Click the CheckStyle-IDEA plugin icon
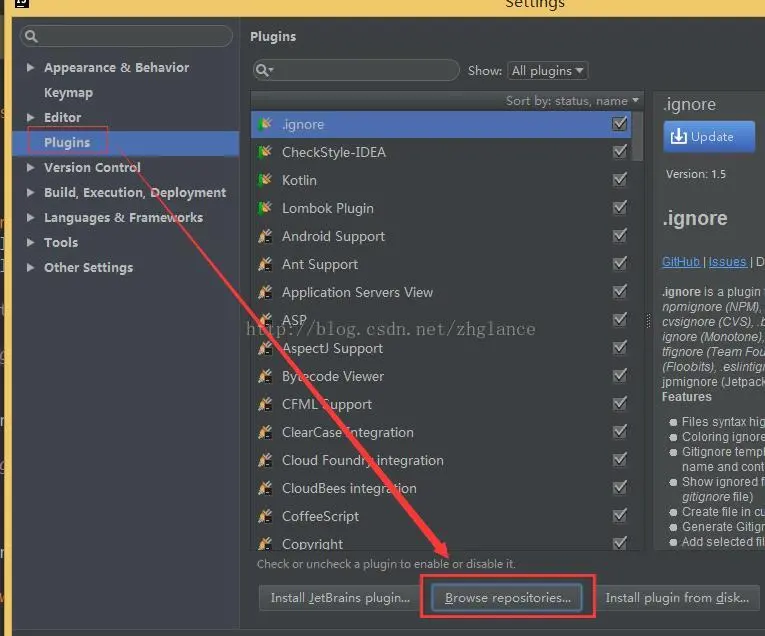The height and width of the screenshot is (636, 765). pos(265,152)
